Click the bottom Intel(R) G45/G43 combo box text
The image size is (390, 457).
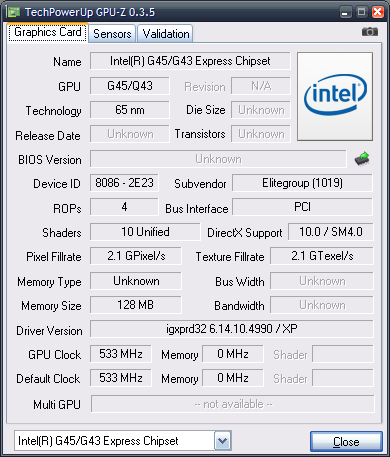[98, 441]
